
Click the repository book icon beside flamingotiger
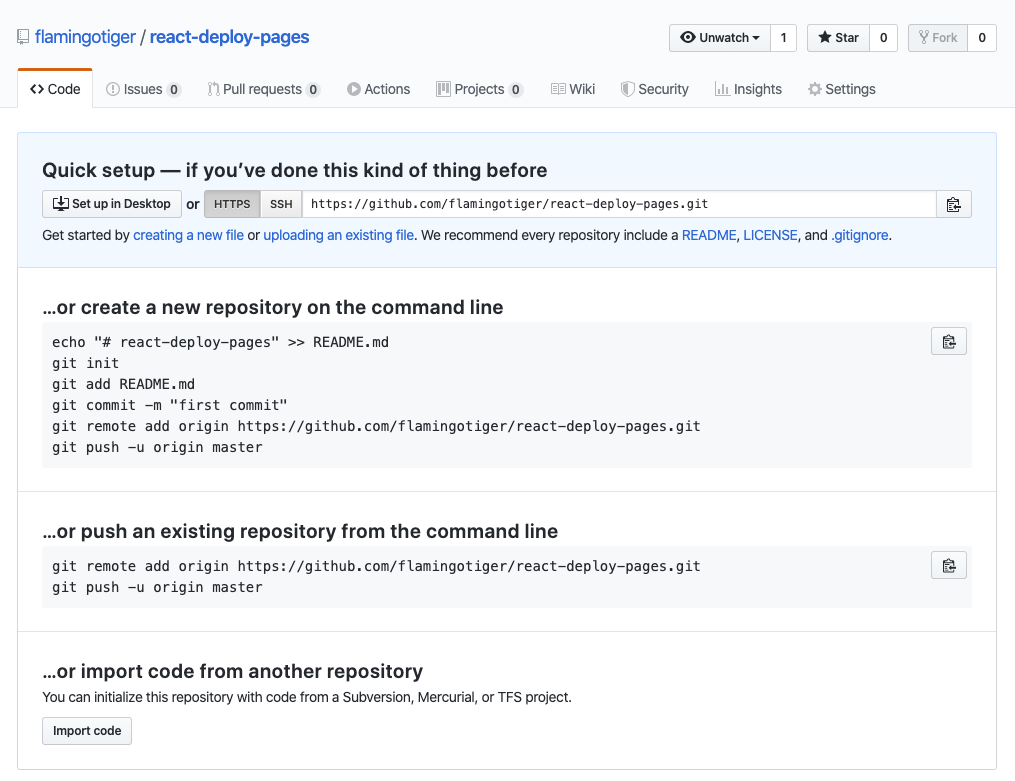[23, 38]
